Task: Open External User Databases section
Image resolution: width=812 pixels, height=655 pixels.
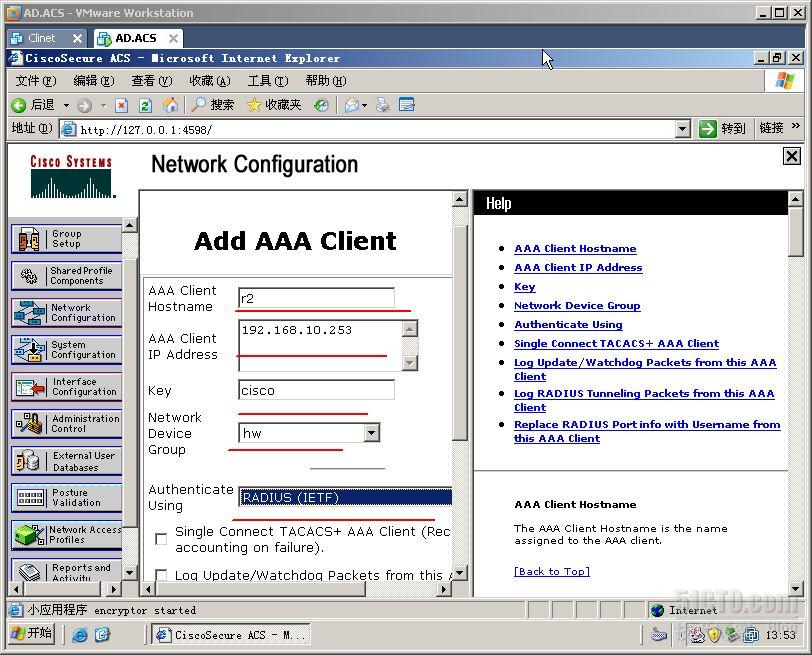Action: click(x=66, y=461)
